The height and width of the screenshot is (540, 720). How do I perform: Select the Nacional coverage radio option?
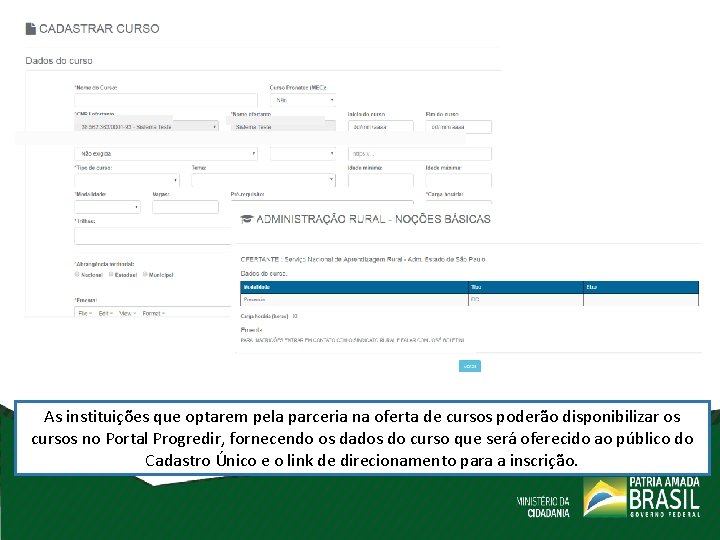(77, 275)
